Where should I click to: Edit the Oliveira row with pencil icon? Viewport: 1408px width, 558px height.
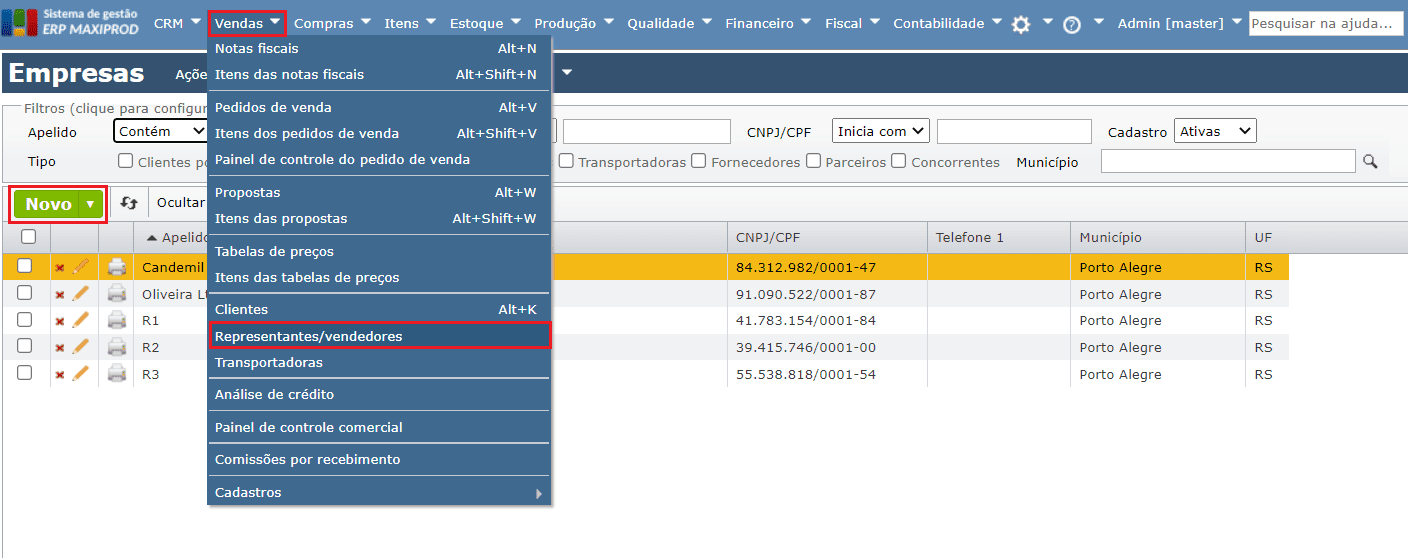click(81, 293)
